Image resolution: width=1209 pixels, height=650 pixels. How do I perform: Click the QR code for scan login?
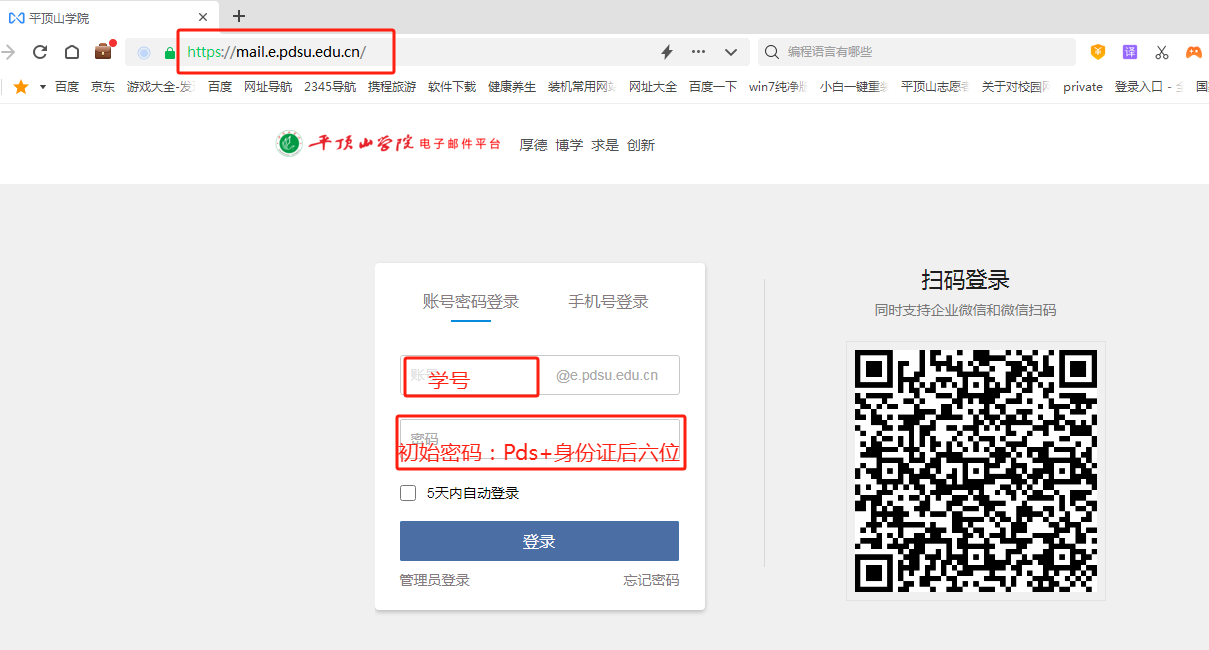click(976, 471)
